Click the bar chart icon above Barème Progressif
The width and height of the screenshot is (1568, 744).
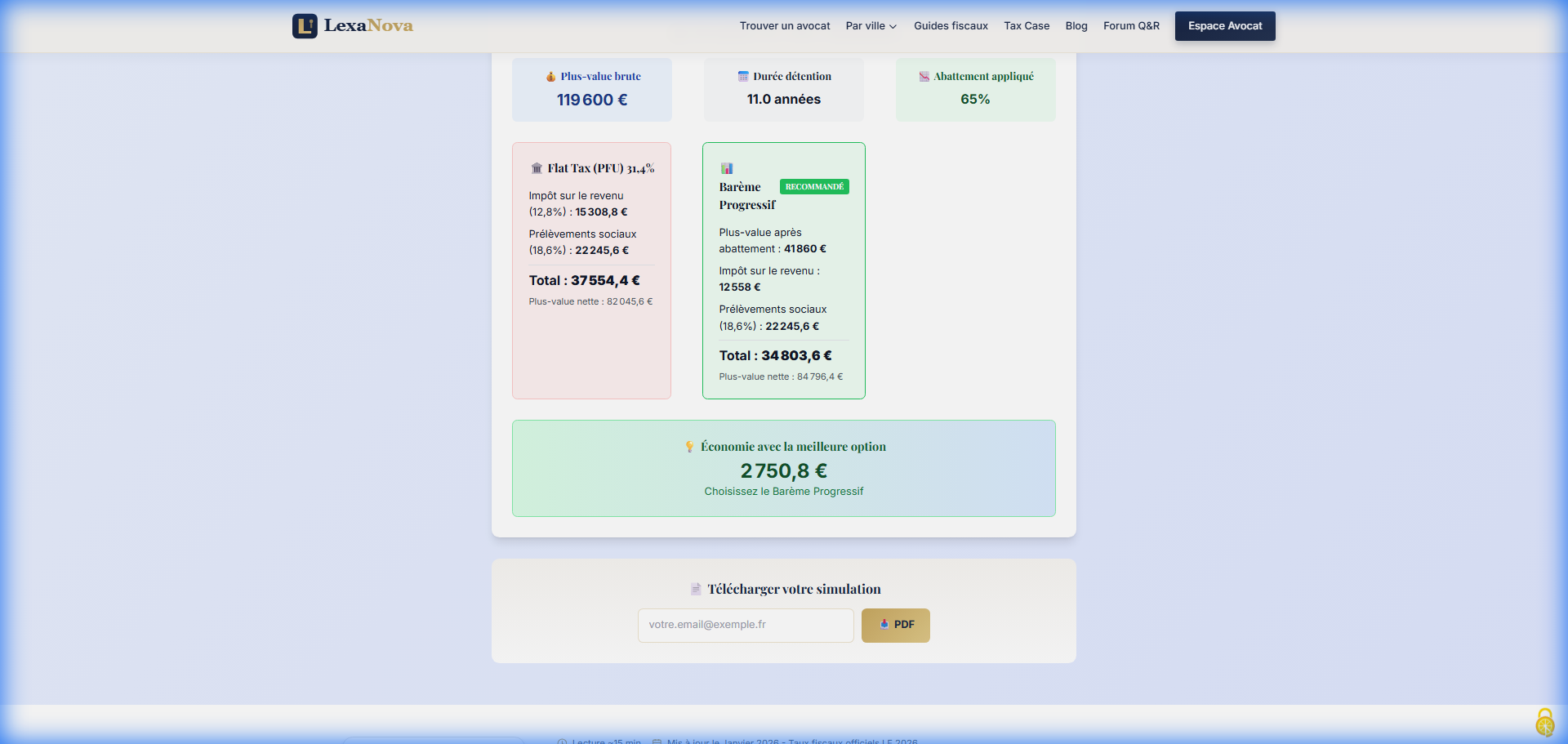click(726, 168)
